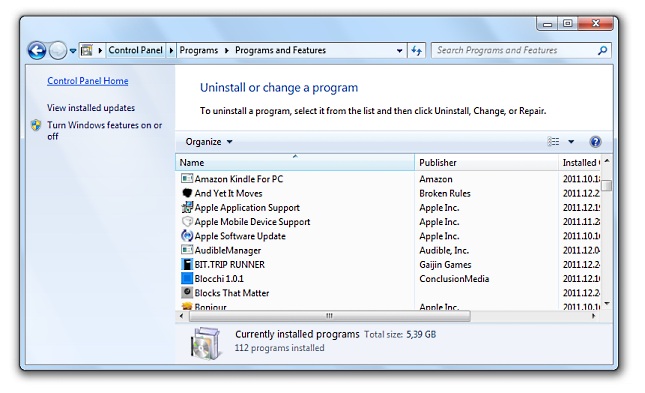Open Turn Windows features on or off
Screen dimensions: 645x393
(x=104, y=130)
